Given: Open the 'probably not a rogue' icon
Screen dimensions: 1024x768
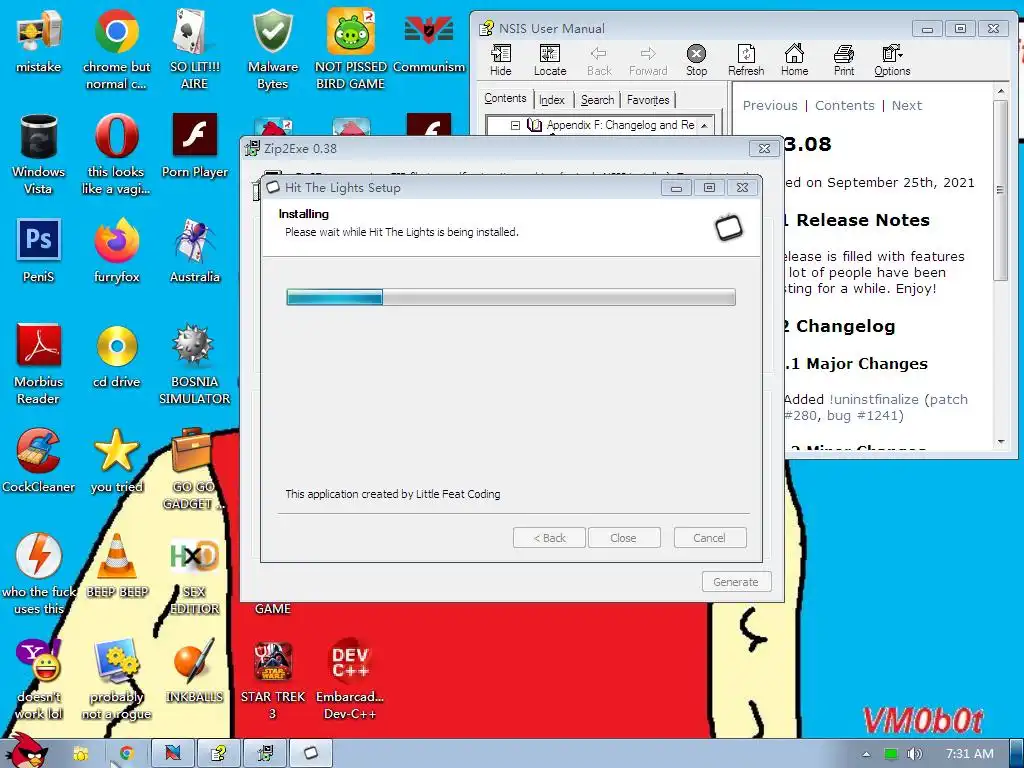Looking at the screenshot, I should click(x=116, y=679).
